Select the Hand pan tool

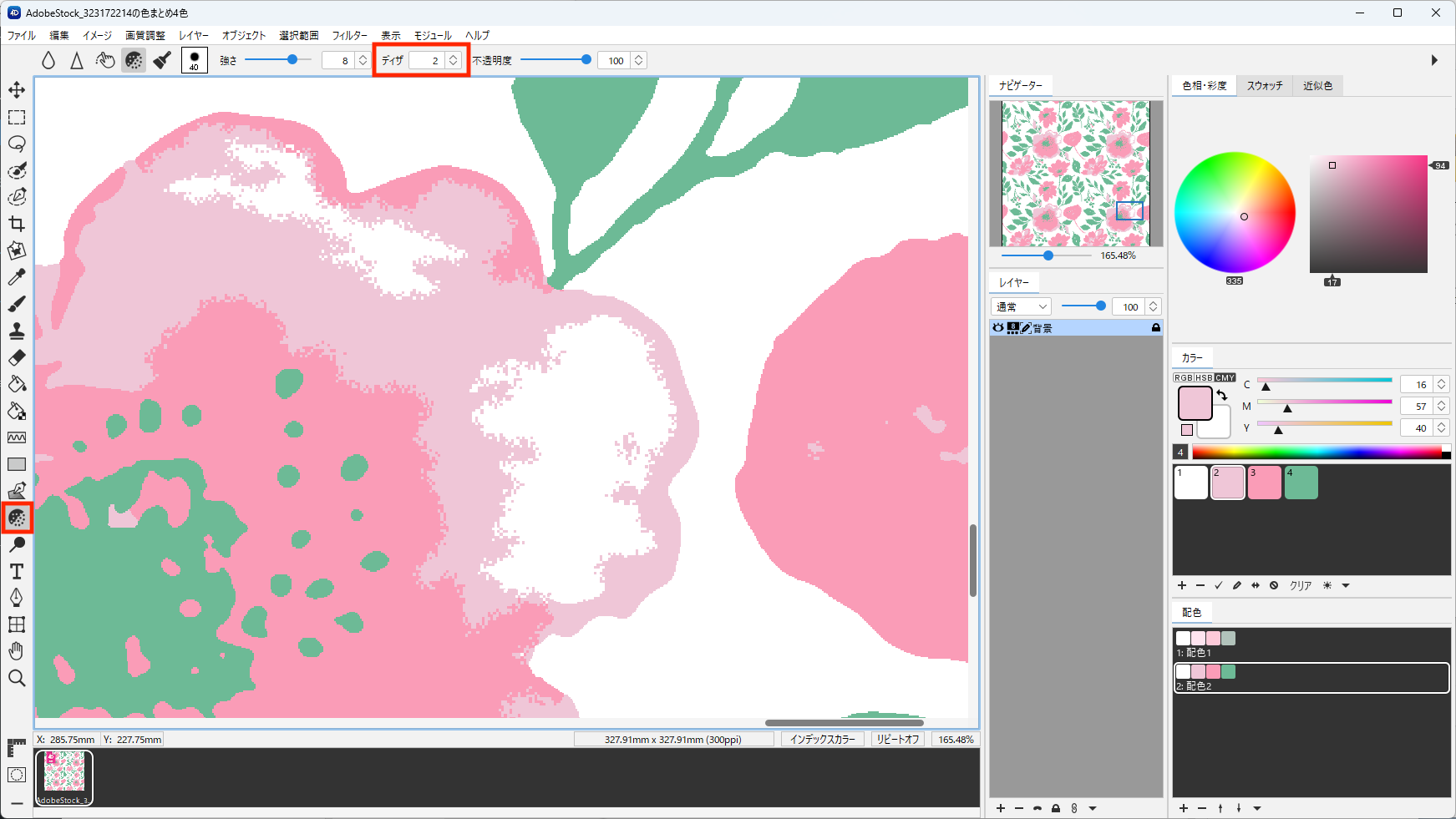point(17,651)
